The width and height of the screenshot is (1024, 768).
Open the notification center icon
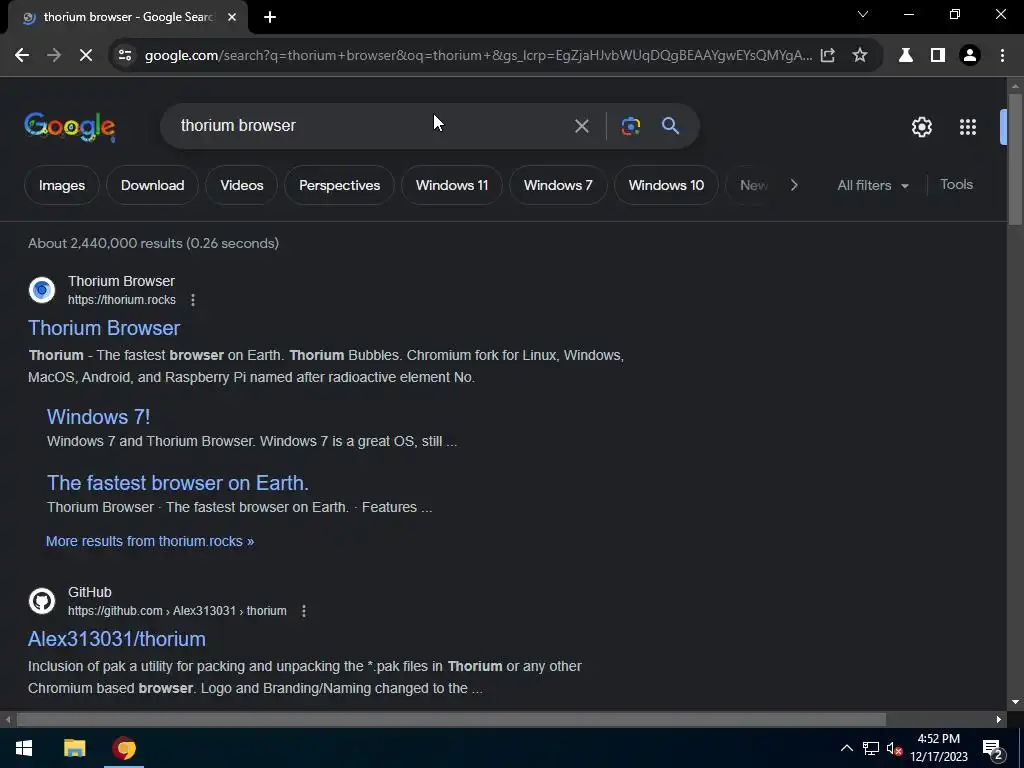(993, 749)
